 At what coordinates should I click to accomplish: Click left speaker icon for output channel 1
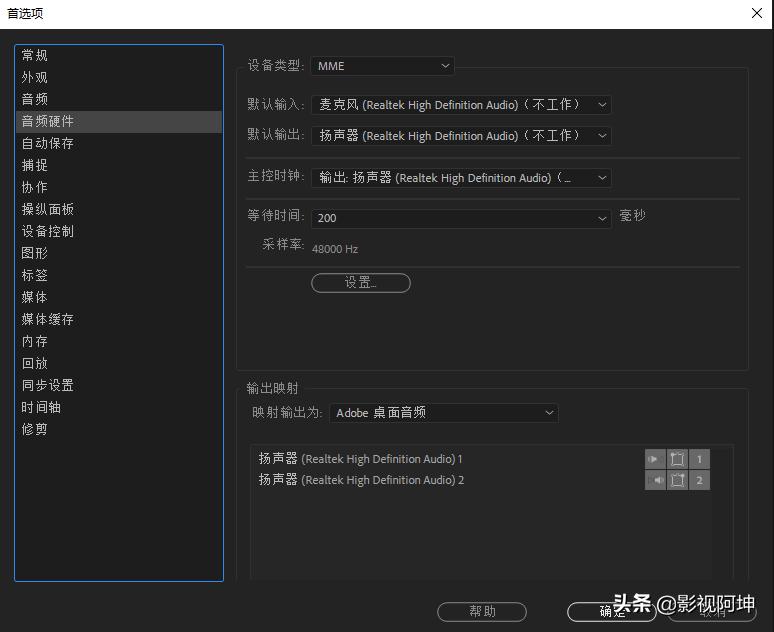pos(655,459)
